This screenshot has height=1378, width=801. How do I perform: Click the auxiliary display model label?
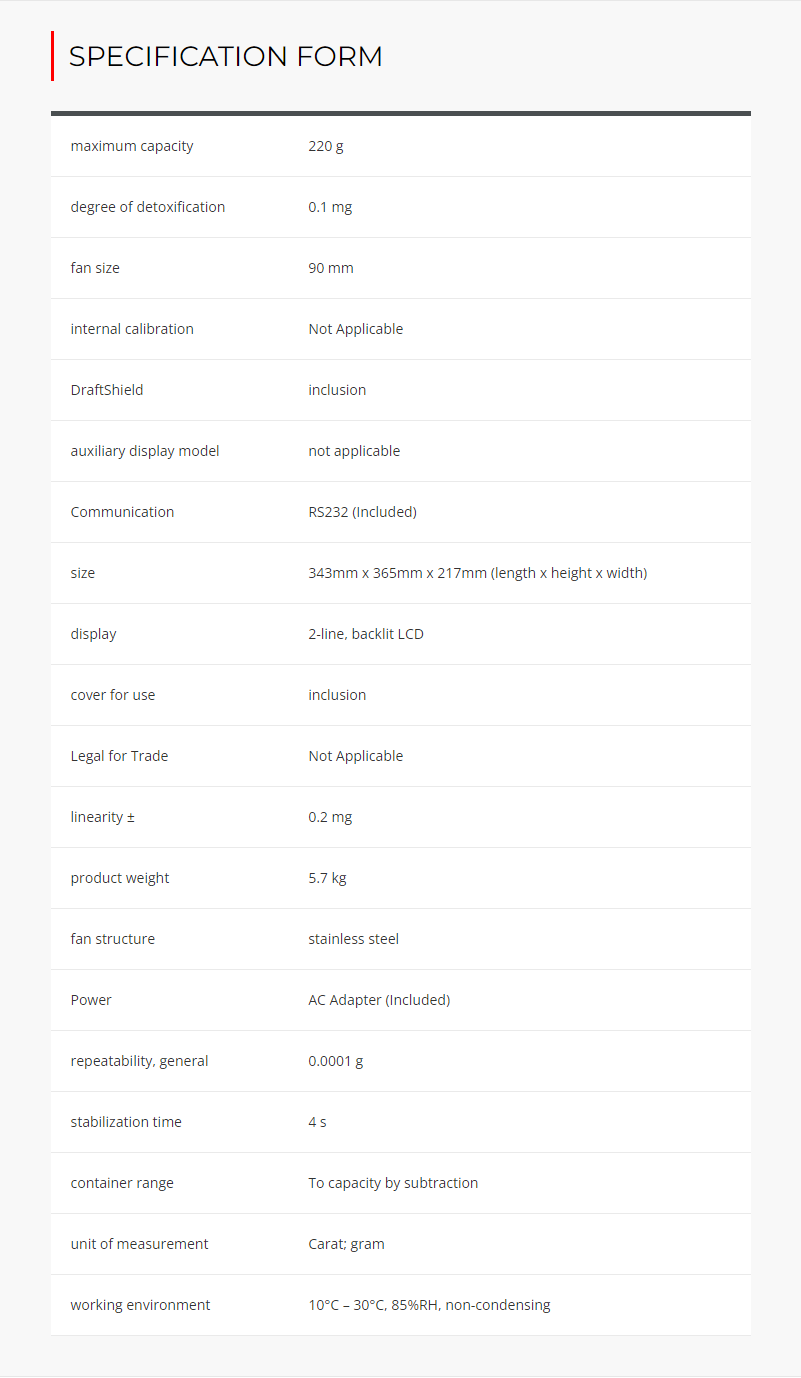coord(144,451)
